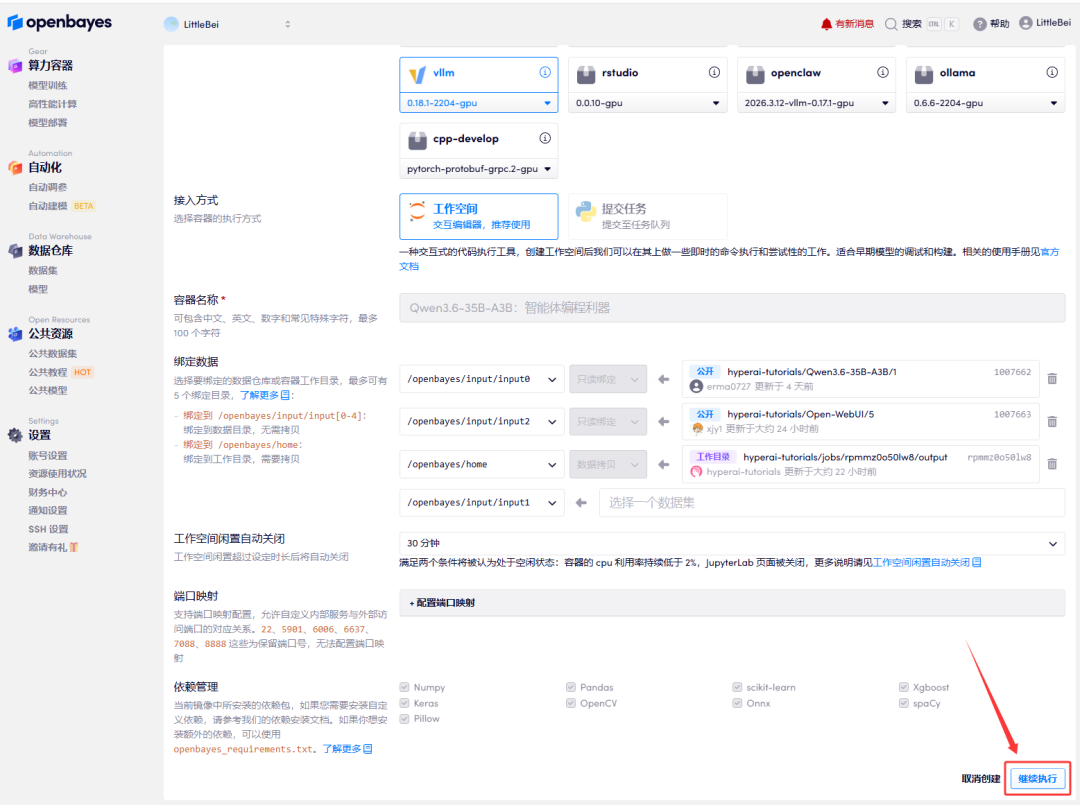
Task: Click the 选择一个数据集 field
Action: tap(832, 503)
